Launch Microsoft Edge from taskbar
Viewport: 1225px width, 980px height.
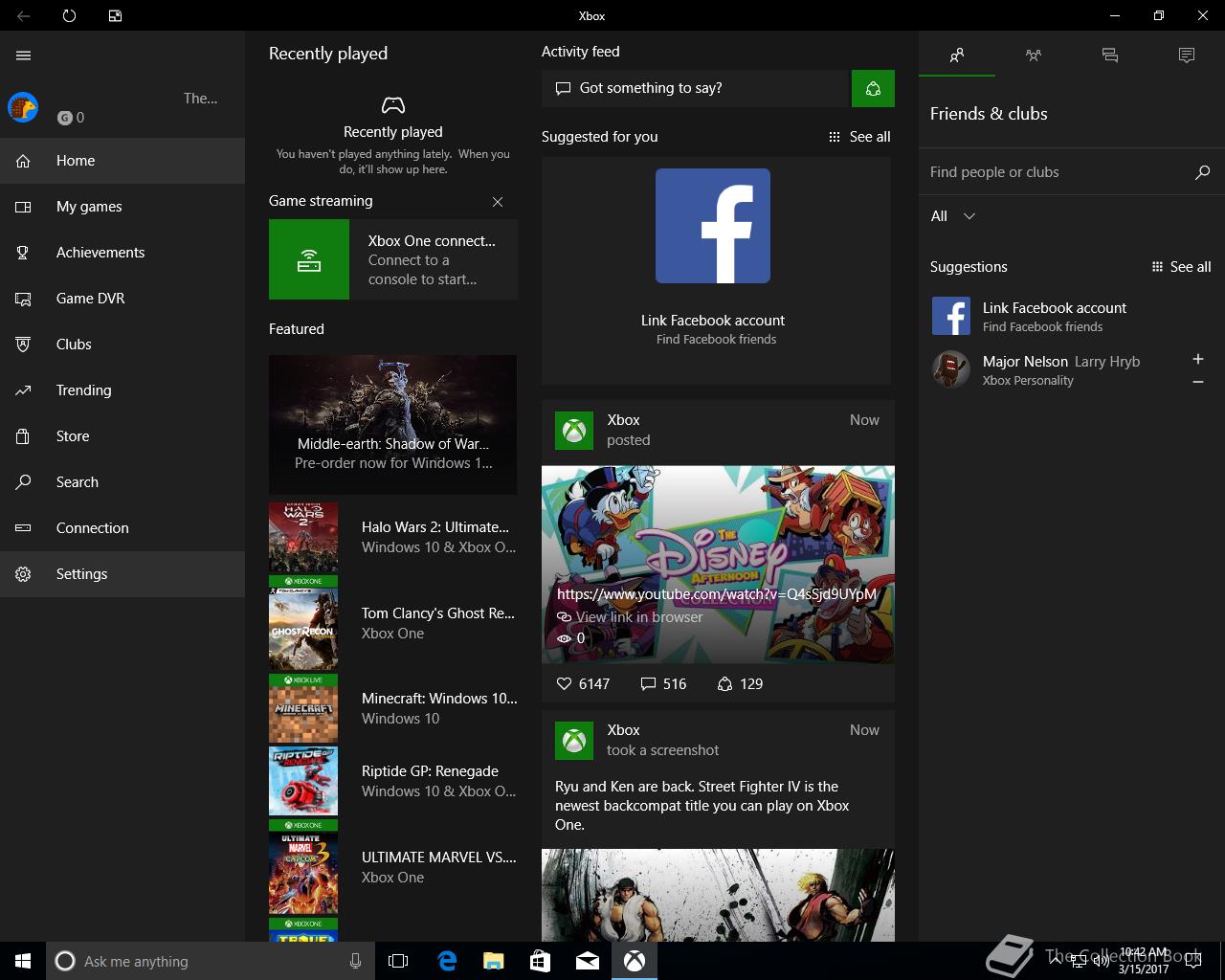pyautogui.click(x=447, y=961)
